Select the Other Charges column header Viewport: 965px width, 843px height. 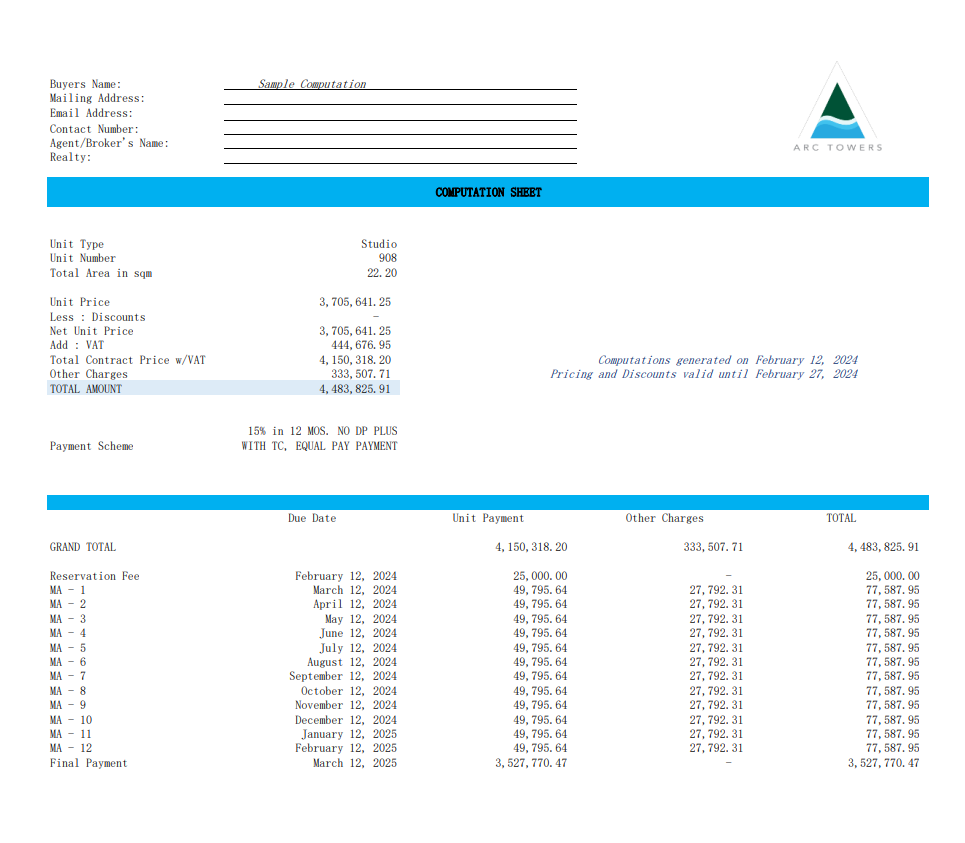(664, 518)
